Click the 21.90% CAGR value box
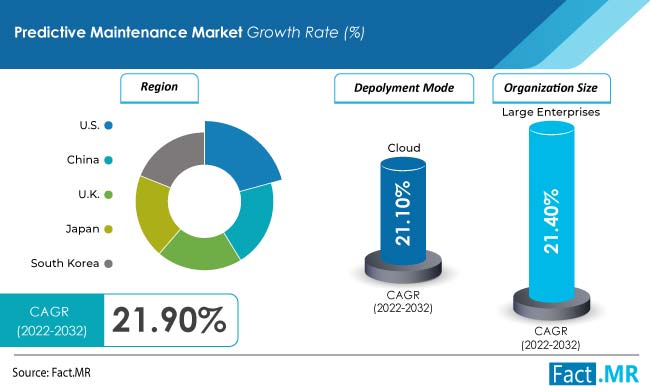 click(171, 320)
